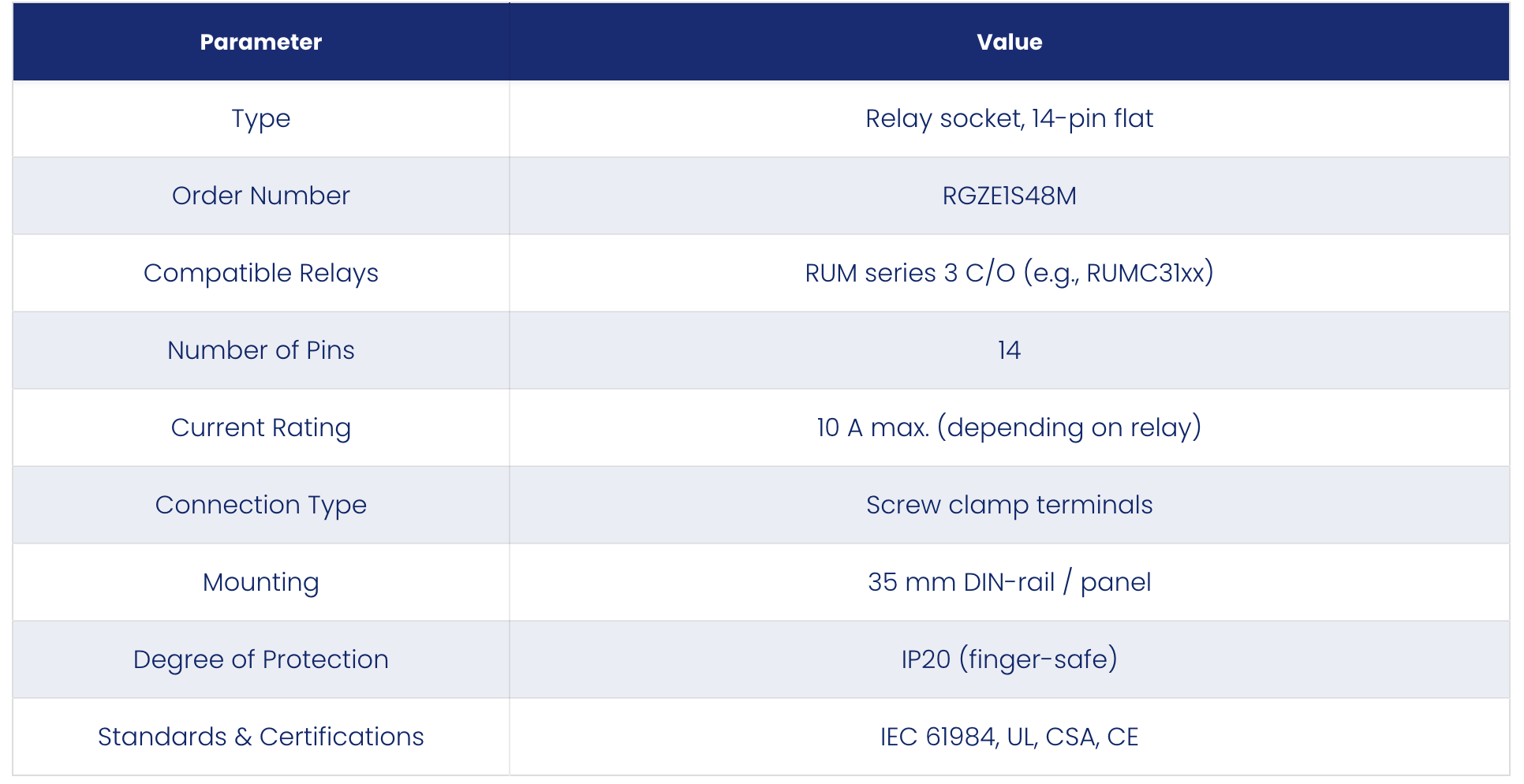Select the Type parameter cell
This screenshot has width=1524, height=784.
click(261, 119)
